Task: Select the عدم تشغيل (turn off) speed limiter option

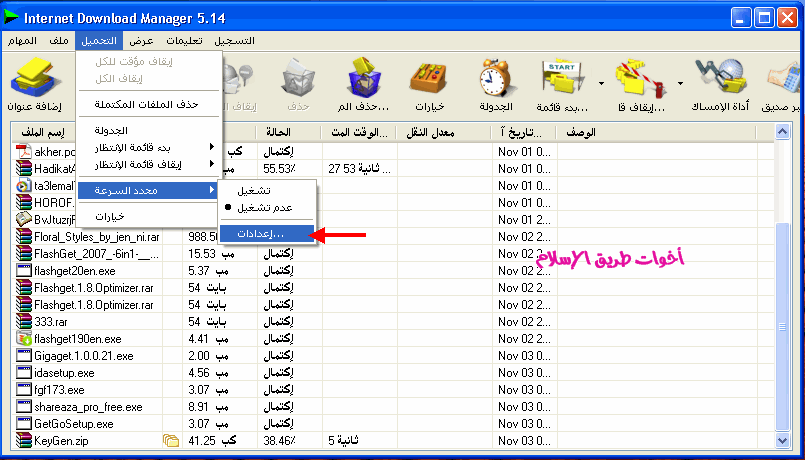Action: [266, 207]
